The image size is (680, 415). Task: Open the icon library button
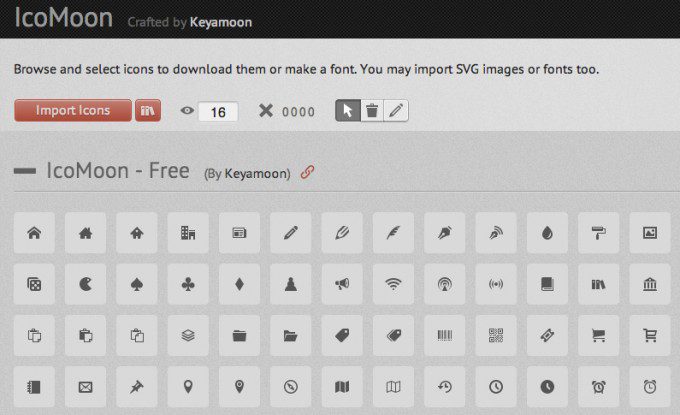[x=148, y=110]
